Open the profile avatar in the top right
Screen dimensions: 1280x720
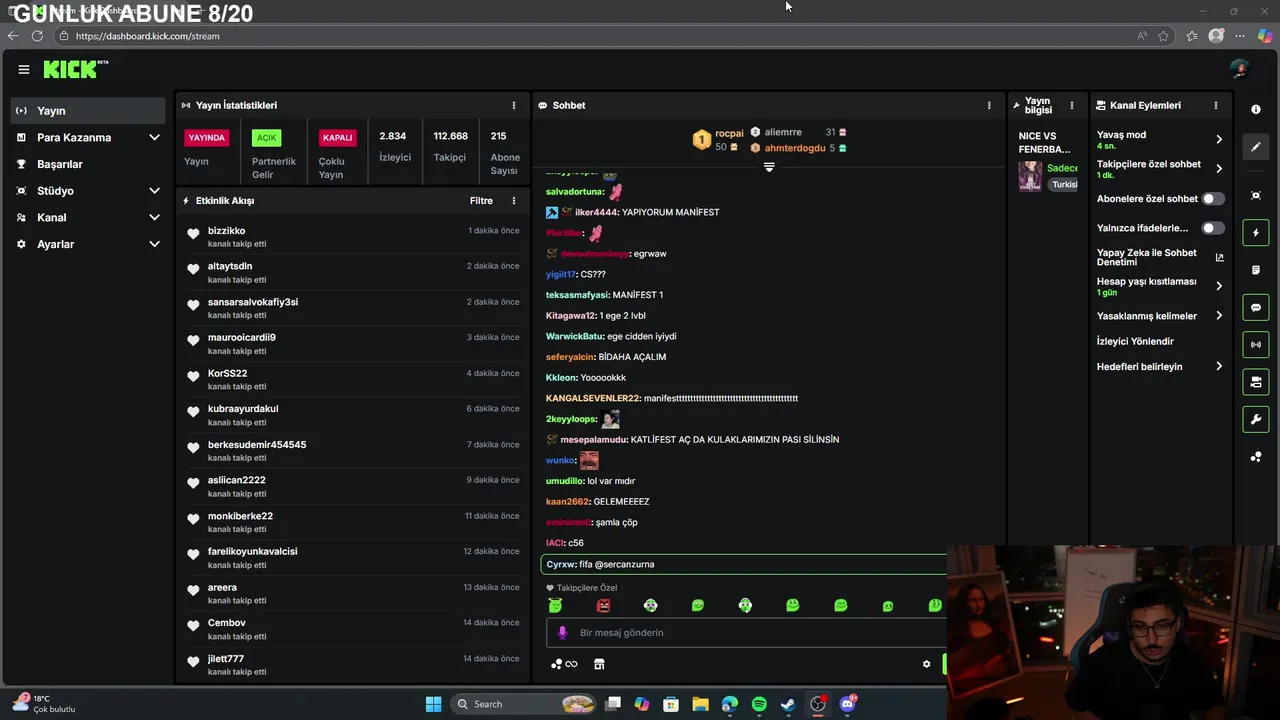(x=1240, y=69)
